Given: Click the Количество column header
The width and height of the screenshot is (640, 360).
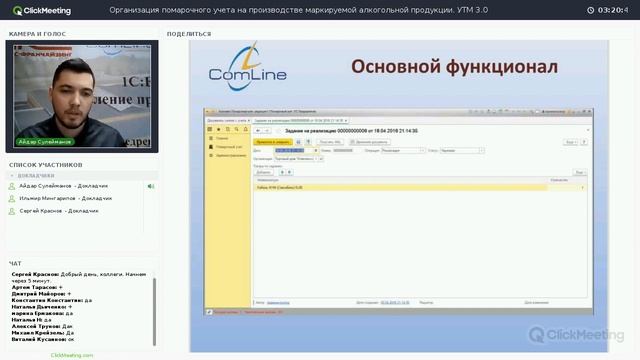Looking at the screenshot, I should pos(559,180).
